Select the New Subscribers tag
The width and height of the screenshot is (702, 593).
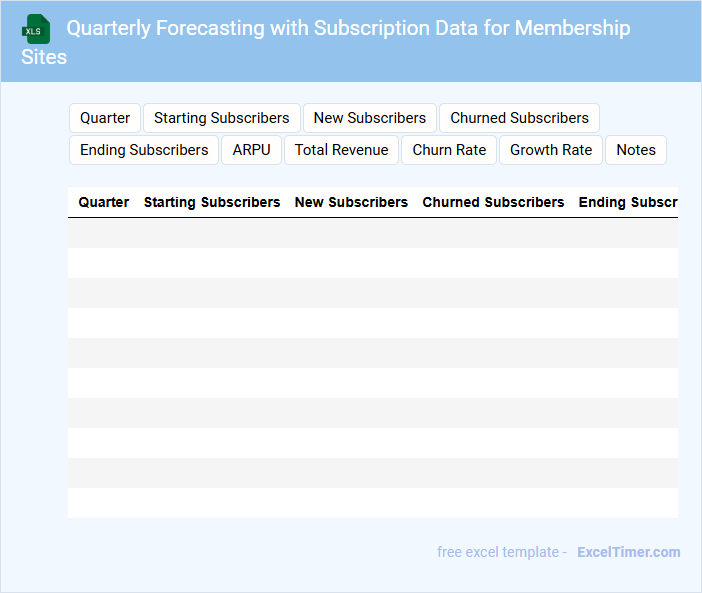coord(369,118)
